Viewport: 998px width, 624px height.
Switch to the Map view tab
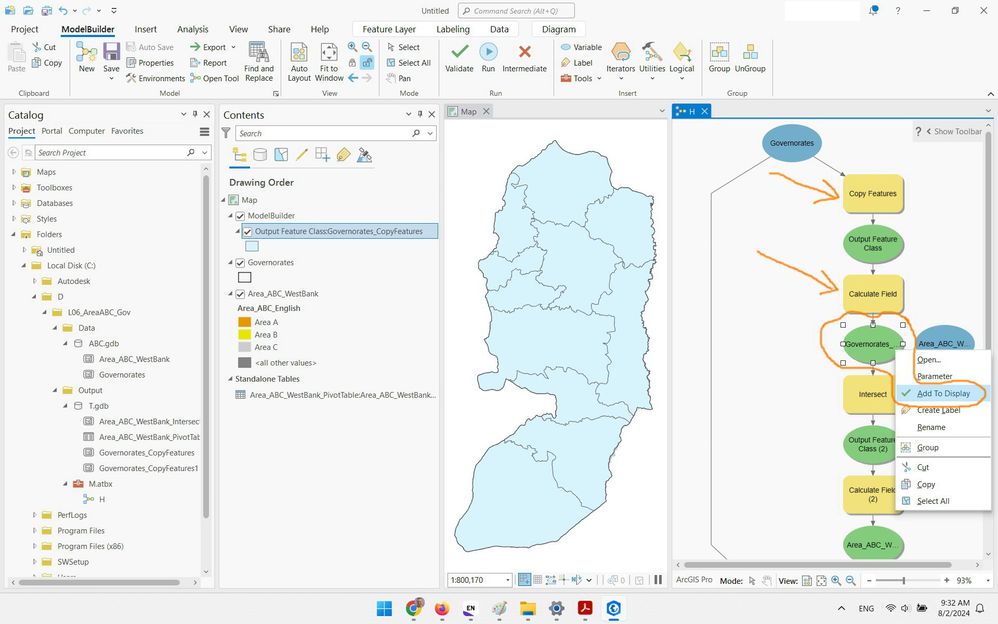468,111
